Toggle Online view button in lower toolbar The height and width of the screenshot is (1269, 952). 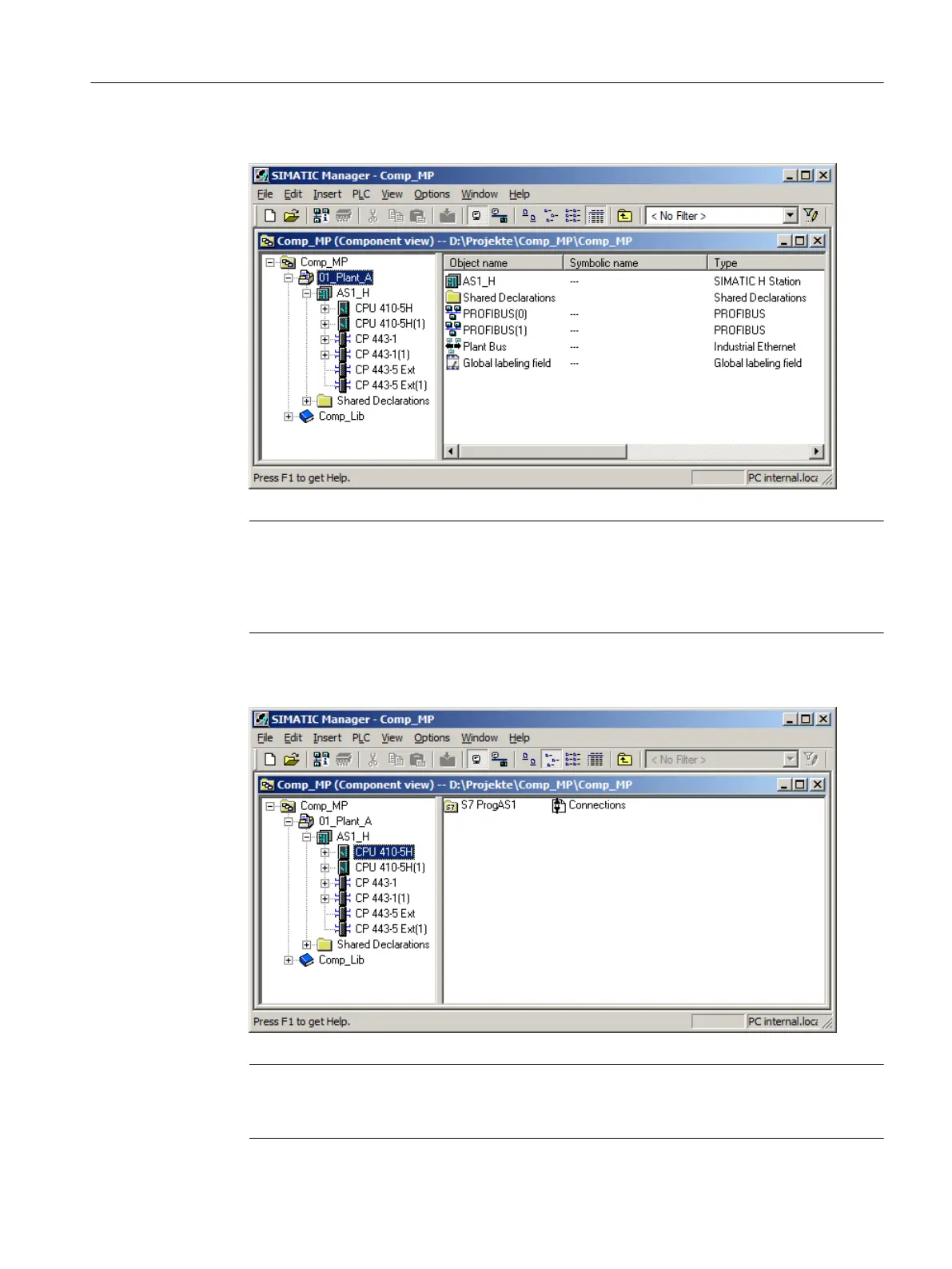(x=477, y=760)
